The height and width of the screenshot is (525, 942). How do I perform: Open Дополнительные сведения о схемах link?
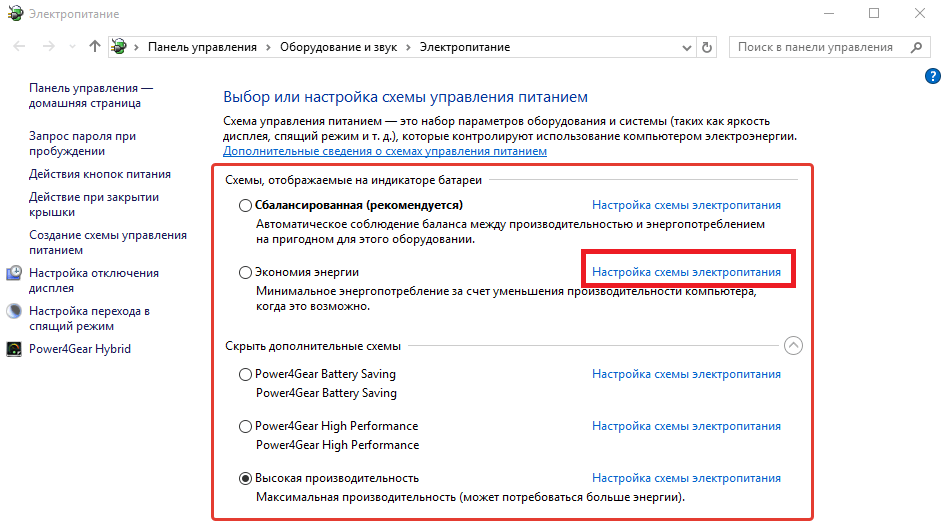click(x=385, y=151)
